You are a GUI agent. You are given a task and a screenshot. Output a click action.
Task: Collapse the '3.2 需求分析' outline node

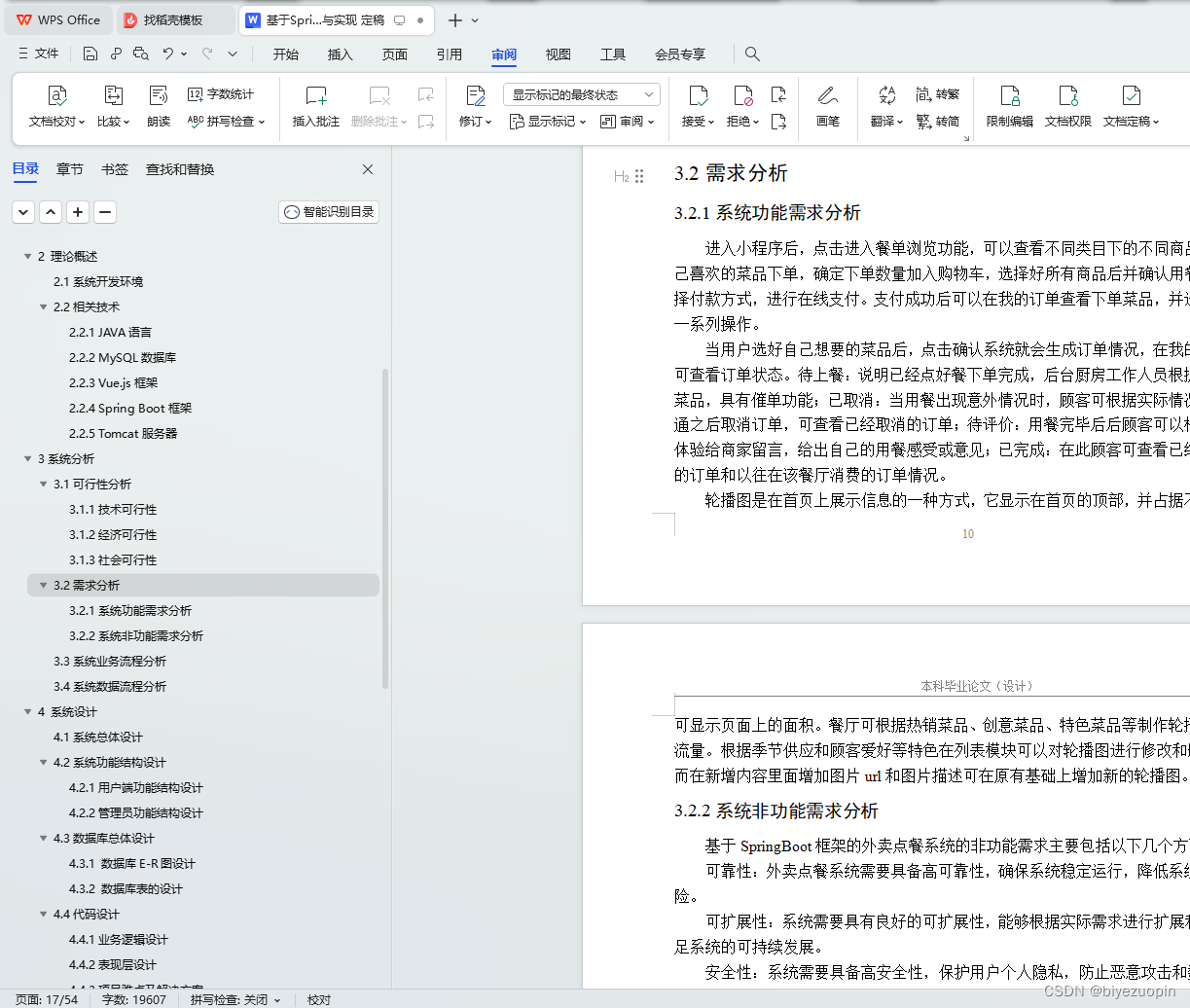[x=43, y=586]
